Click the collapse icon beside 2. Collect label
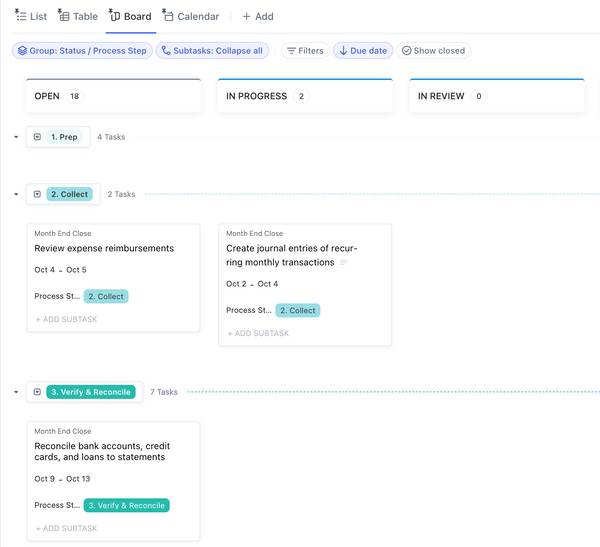The width and height of the screenshot is (600, 547). coord(37,194)
